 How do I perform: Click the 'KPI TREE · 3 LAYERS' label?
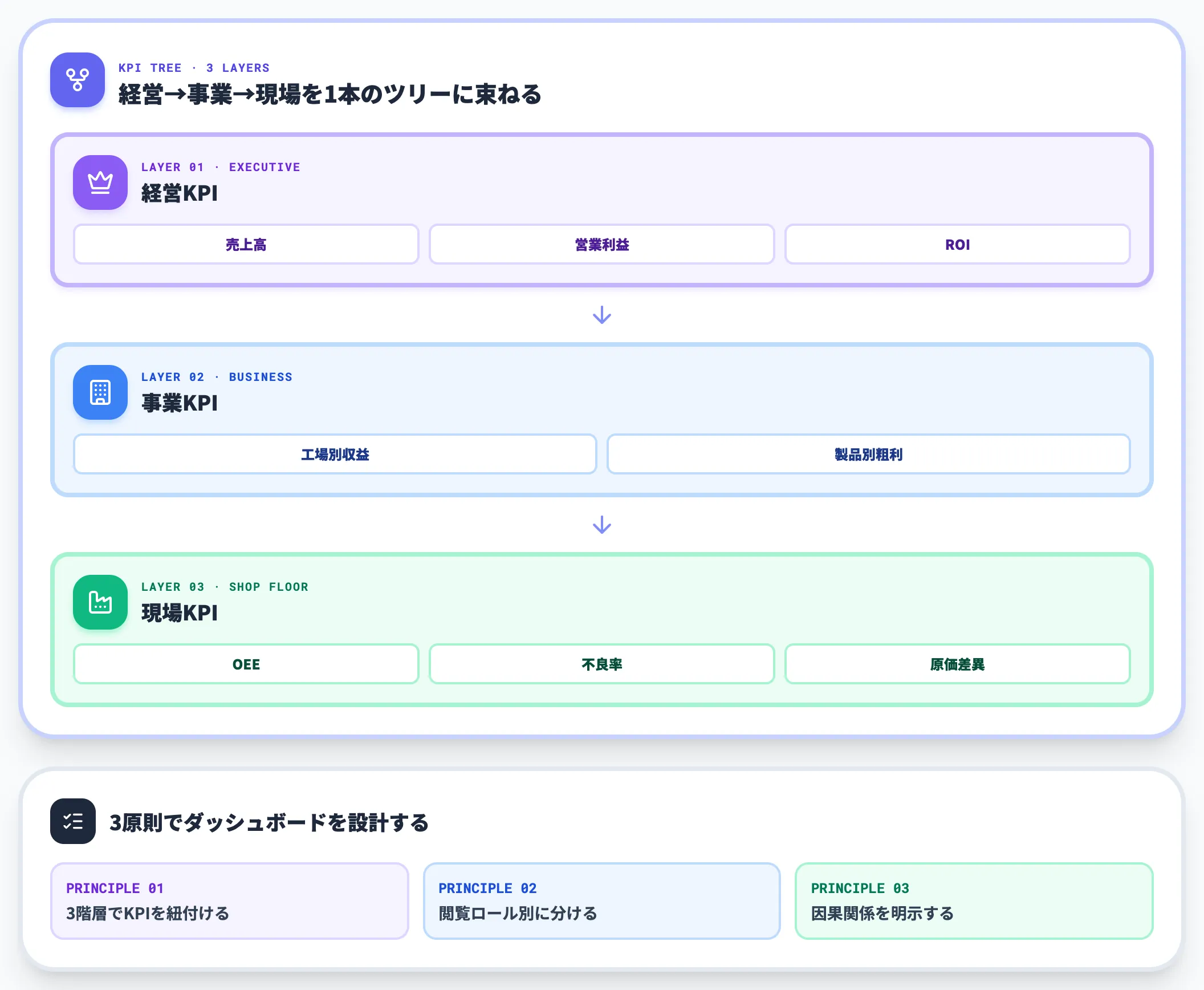tap(194, 68)
